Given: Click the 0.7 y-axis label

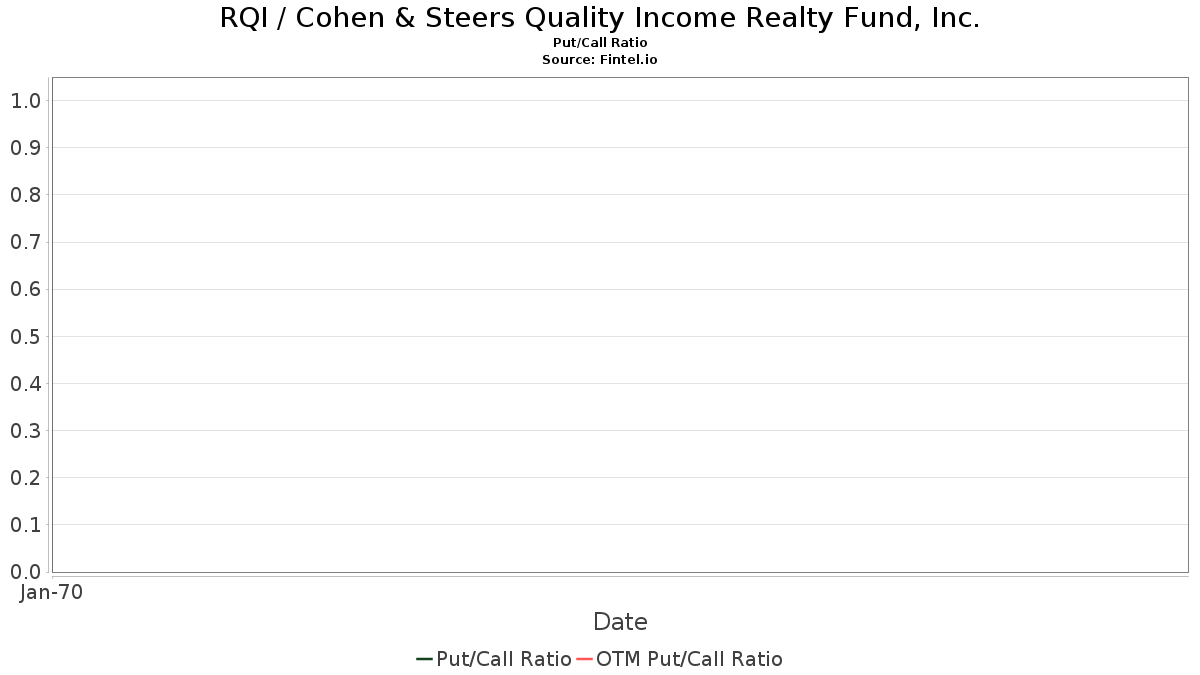Looking at the screenshot, I should pyautogui.click(x=26, y=242).
